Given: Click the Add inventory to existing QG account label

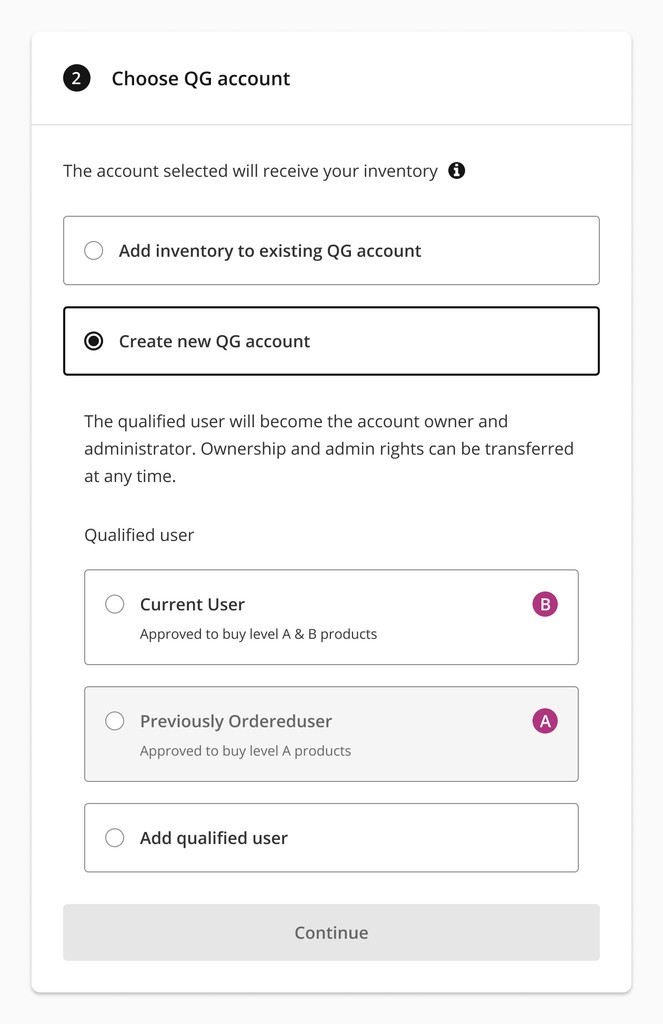Looking at the screenshot, I should click(270, 251).
